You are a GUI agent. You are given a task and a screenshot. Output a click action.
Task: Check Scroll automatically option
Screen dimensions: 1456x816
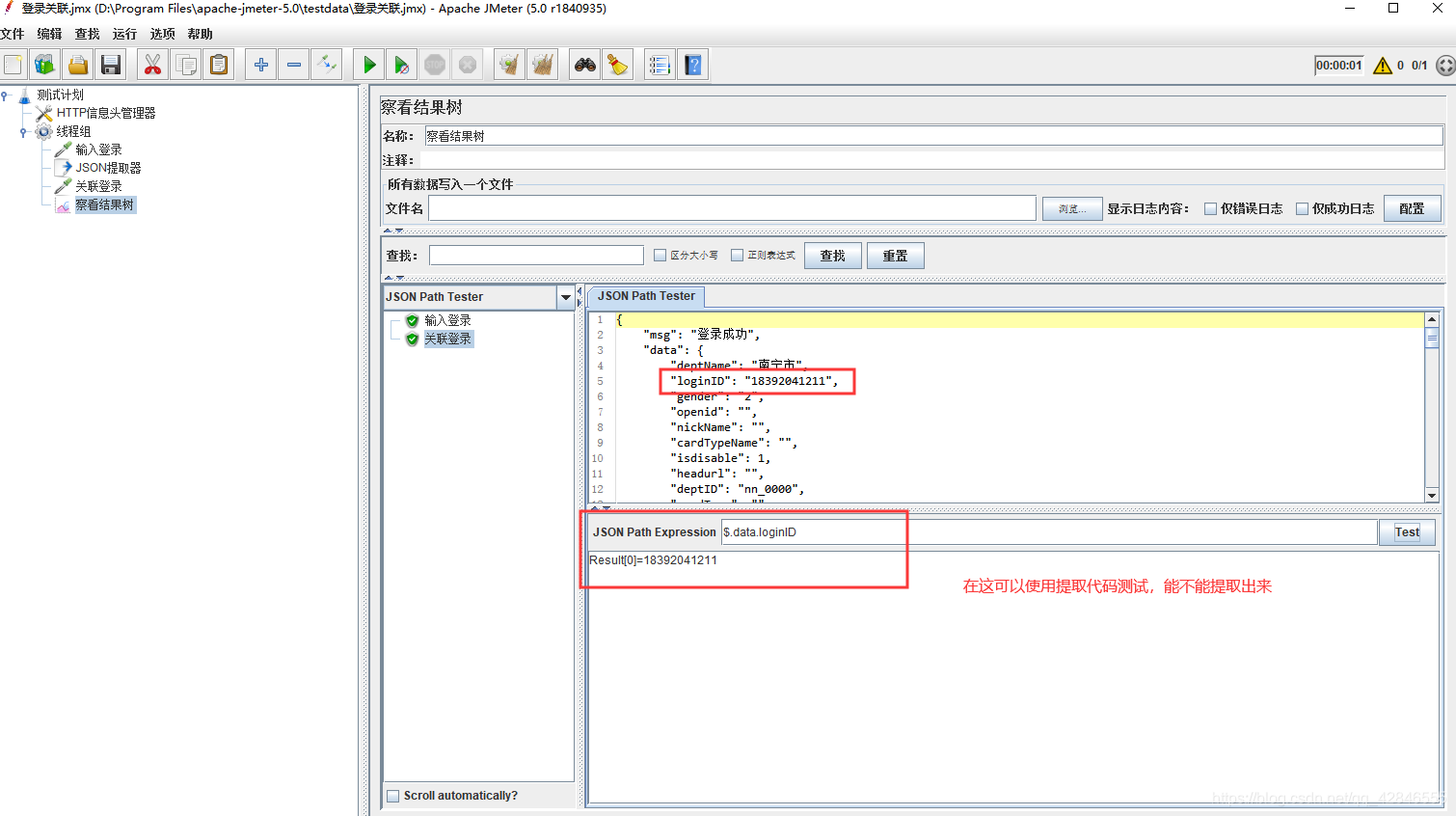point(393,796)
